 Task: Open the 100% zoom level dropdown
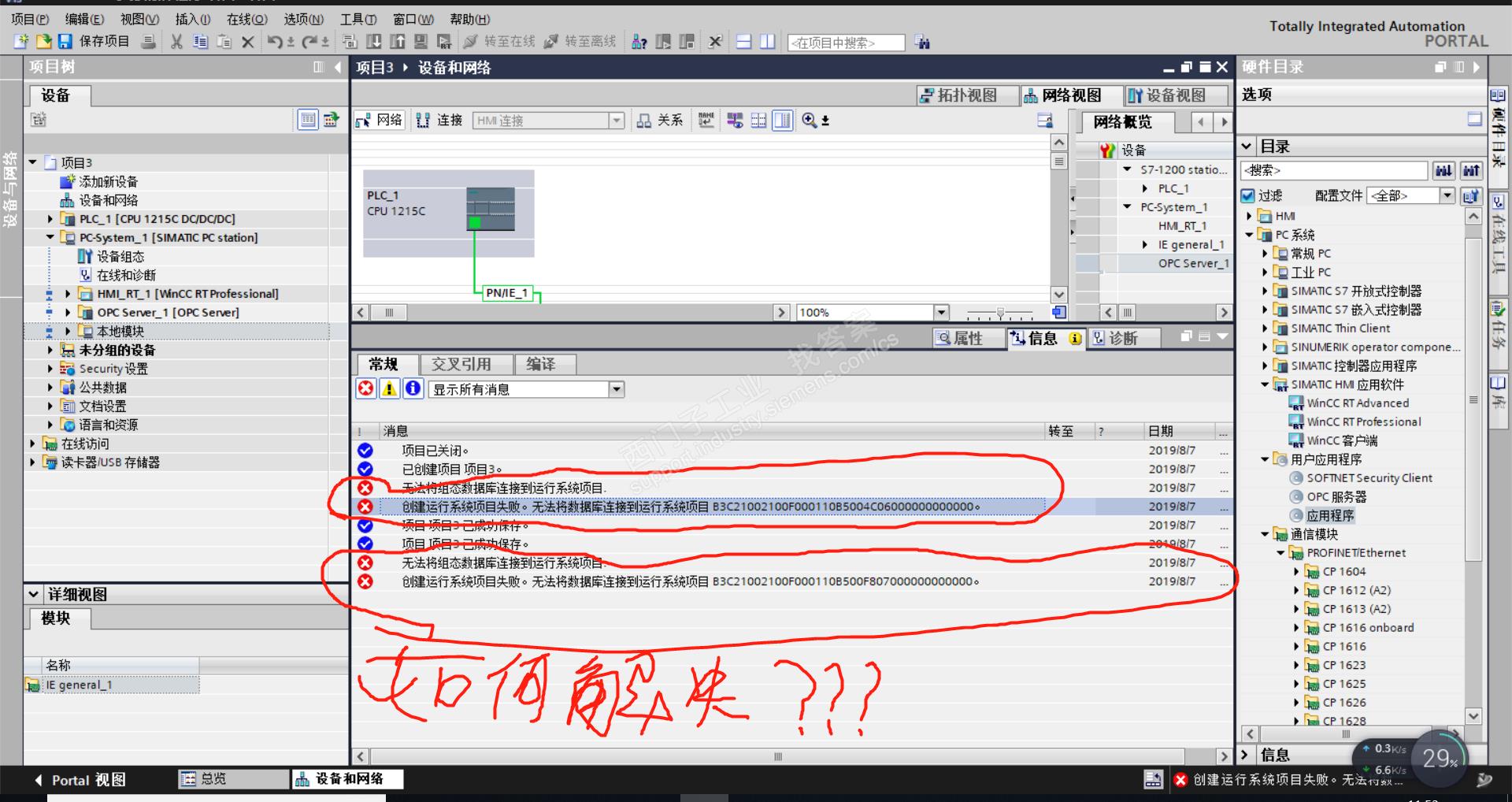click(x=940, y=312)
